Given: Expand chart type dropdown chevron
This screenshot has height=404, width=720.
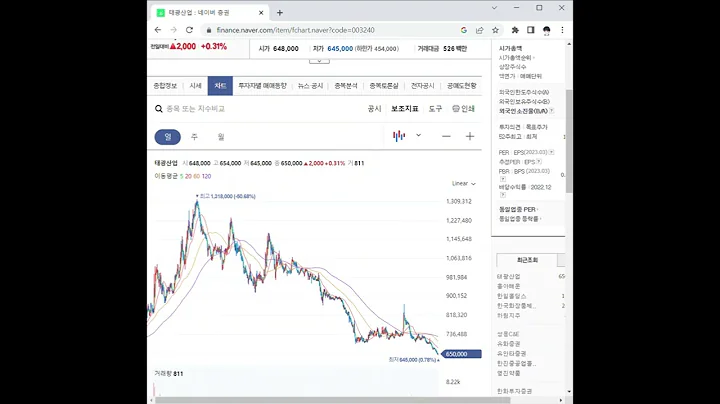Looking at the screenshot, I should click(418, 135).
